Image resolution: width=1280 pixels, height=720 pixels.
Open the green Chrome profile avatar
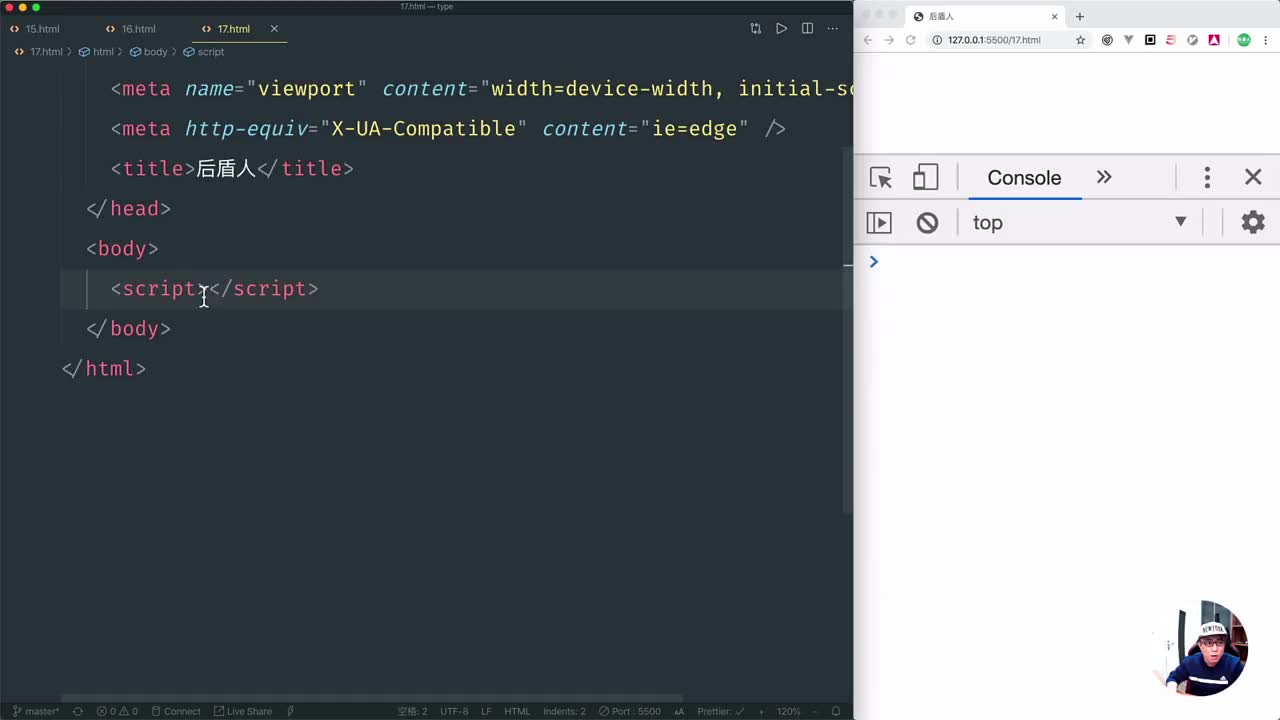pos(1244,40)
